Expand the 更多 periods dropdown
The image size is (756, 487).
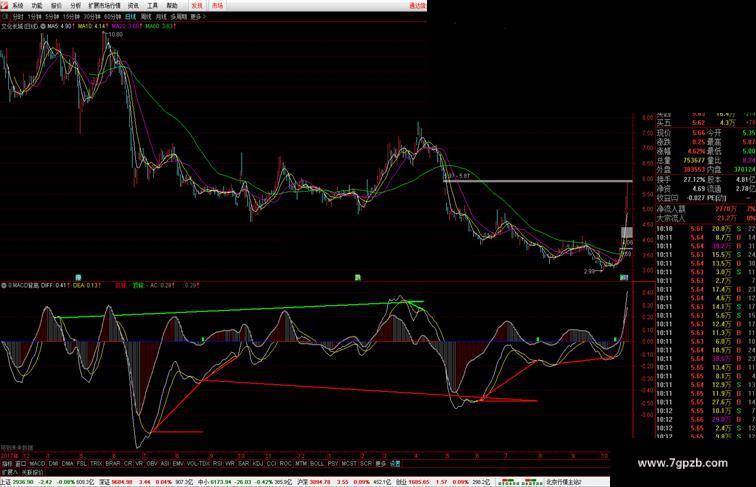[x=197, y=16]
